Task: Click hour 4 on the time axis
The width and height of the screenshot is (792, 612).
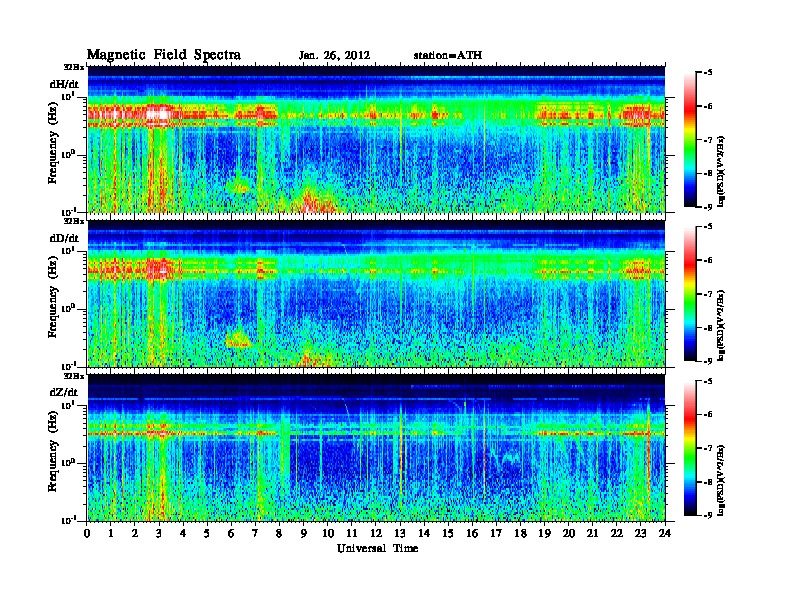Action: pyautogui.click(x=183, y=534)
